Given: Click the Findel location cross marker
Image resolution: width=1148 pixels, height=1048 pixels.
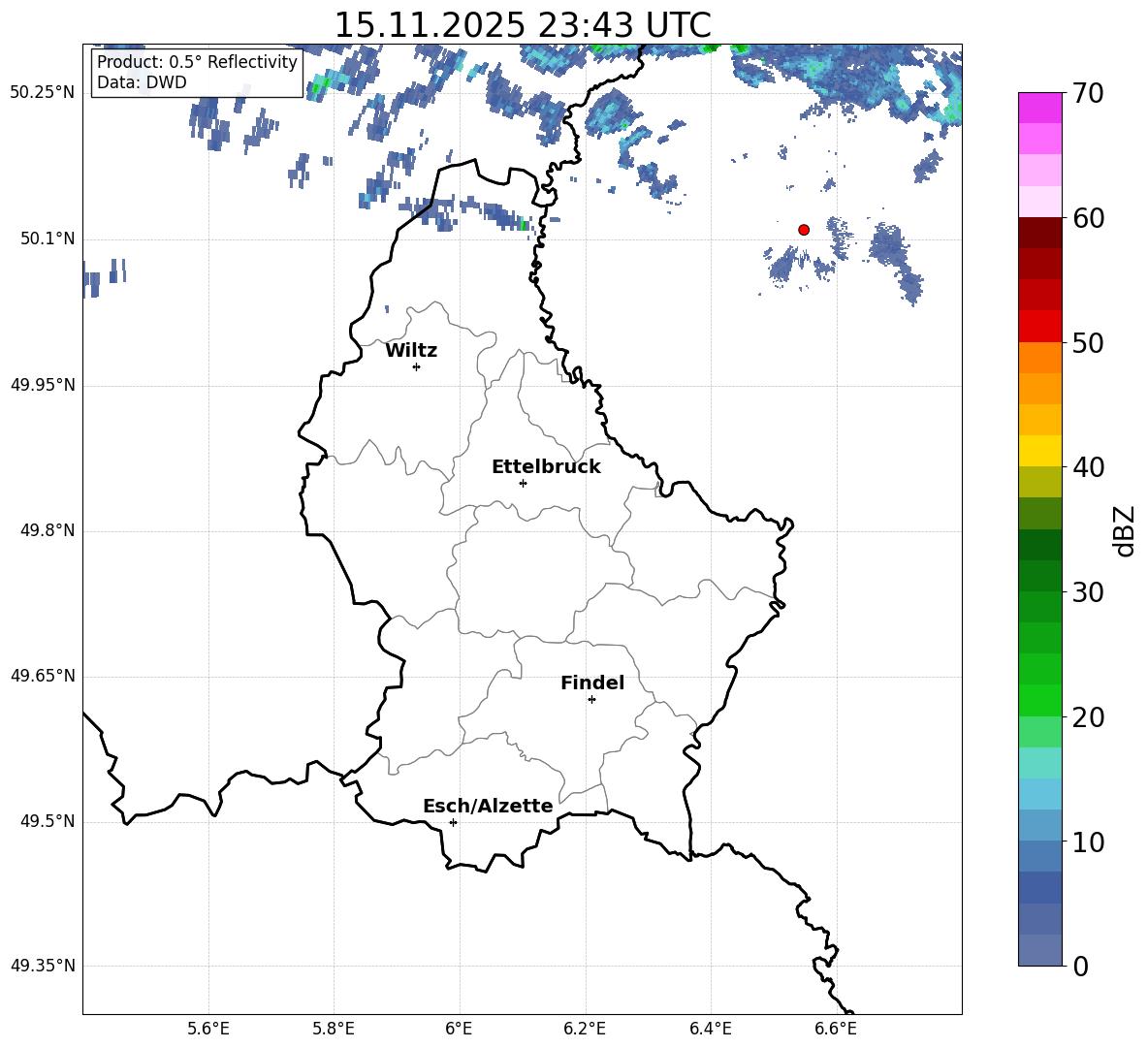Looking at the screenshot, I should pyautogui.click(x=591, y=700).
